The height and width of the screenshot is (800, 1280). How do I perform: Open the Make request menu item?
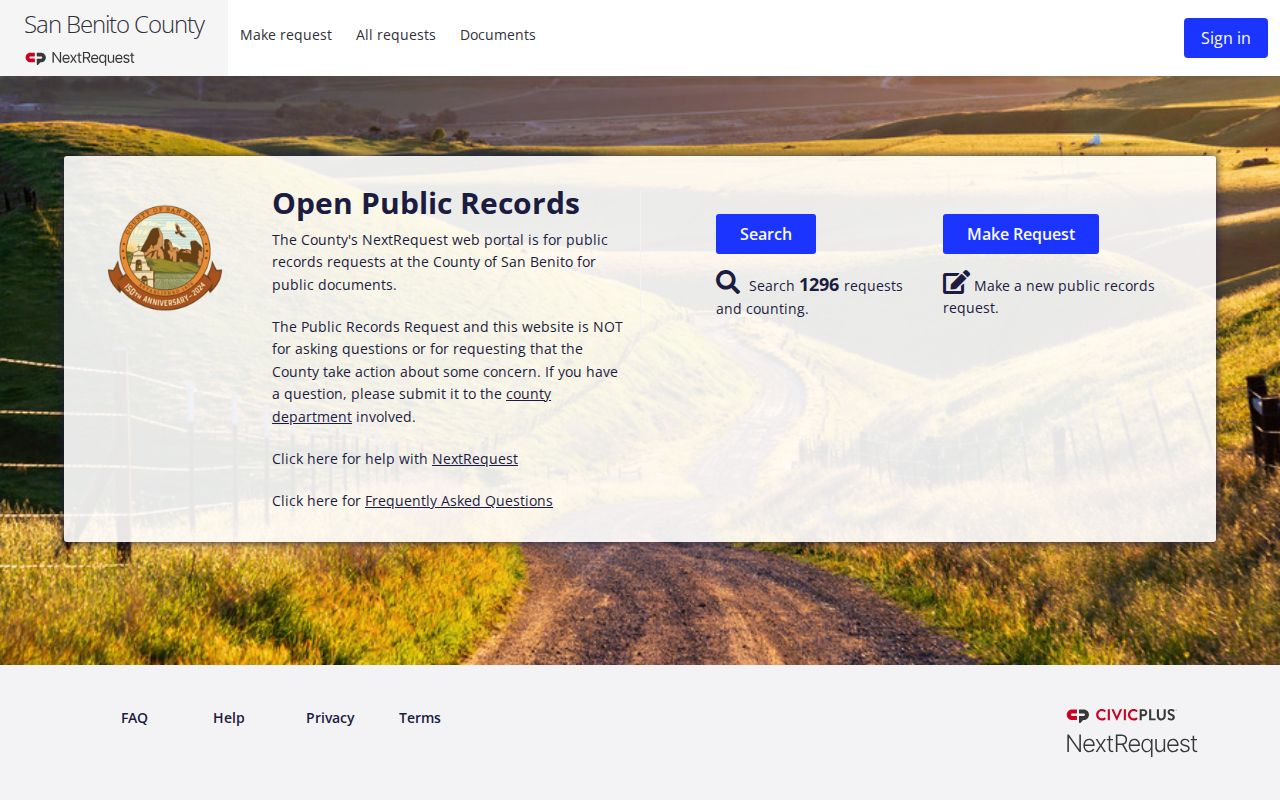click(286, 35)
